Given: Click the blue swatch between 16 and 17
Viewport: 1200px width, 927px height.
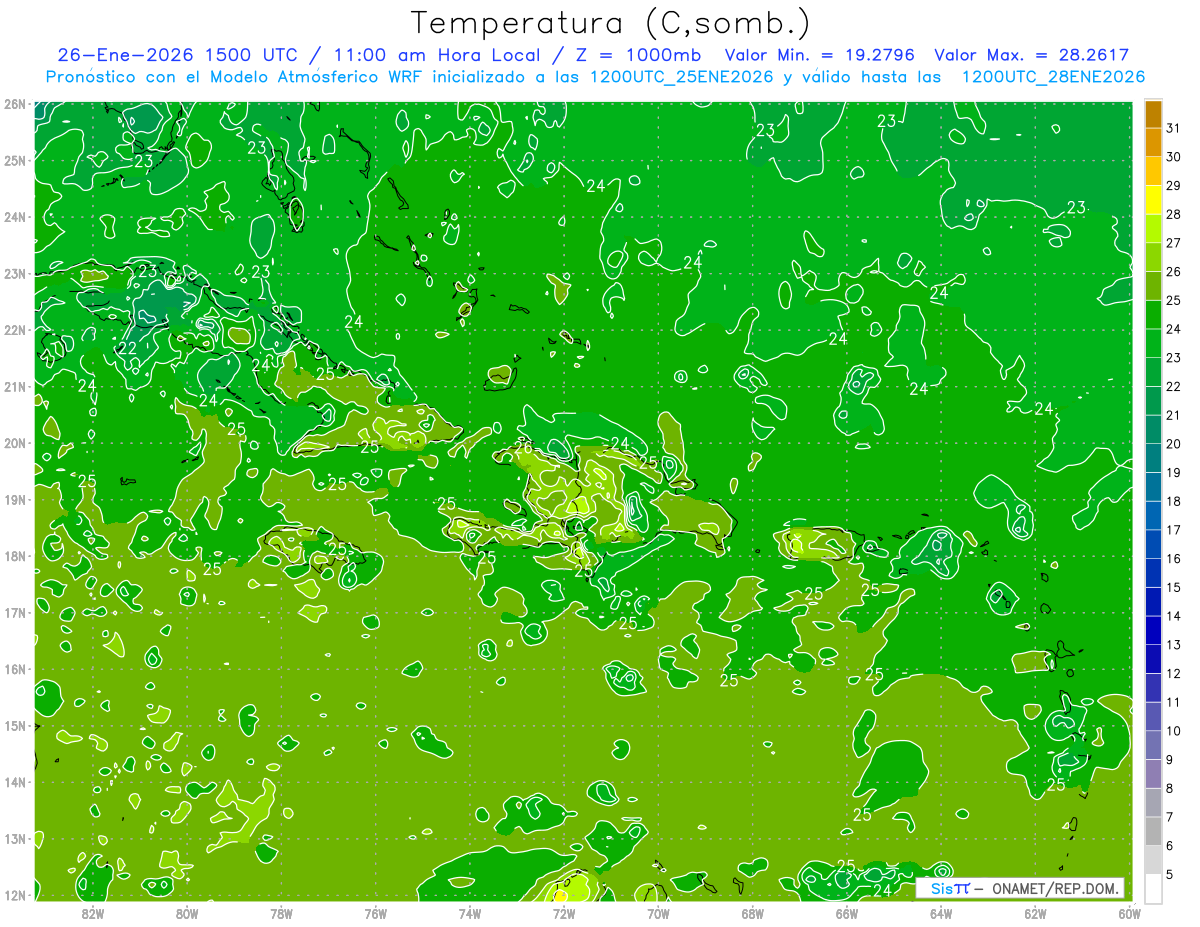Looking at the screenshot, I should [1153, 545].
